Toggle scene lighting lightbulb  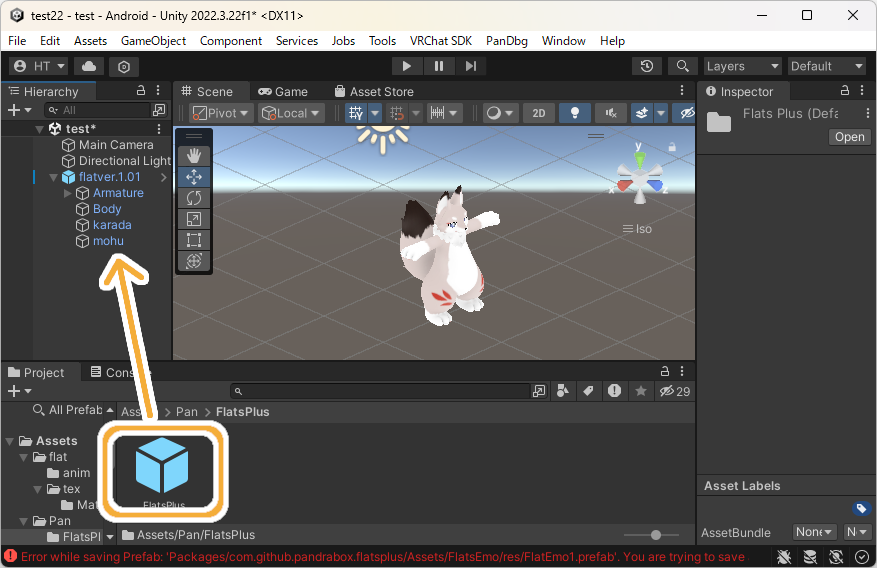574,113
